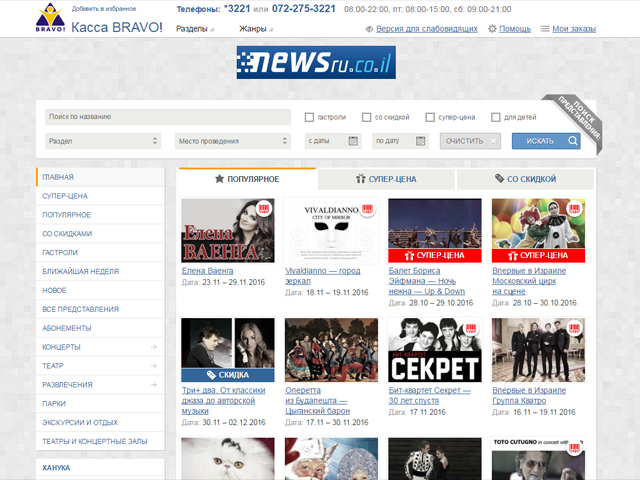Open the Елена Ваенга event link
This screenshot has width=640, height=480.
point(207,271)
